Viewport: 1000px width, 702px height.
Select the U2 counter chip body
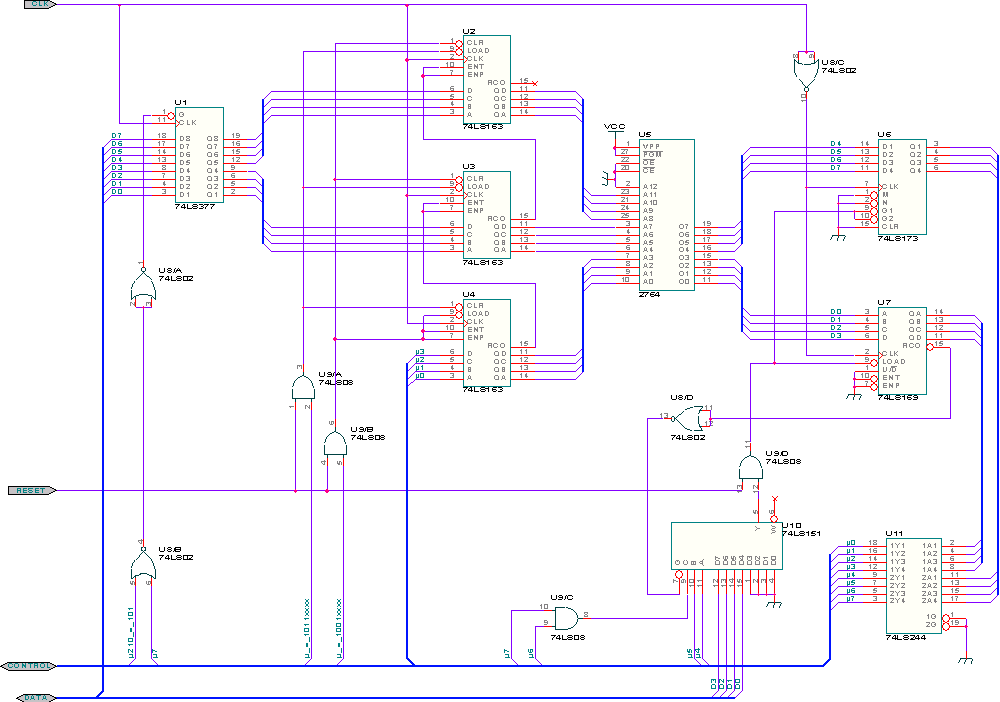pyautogui.click(x=487, y=79)
